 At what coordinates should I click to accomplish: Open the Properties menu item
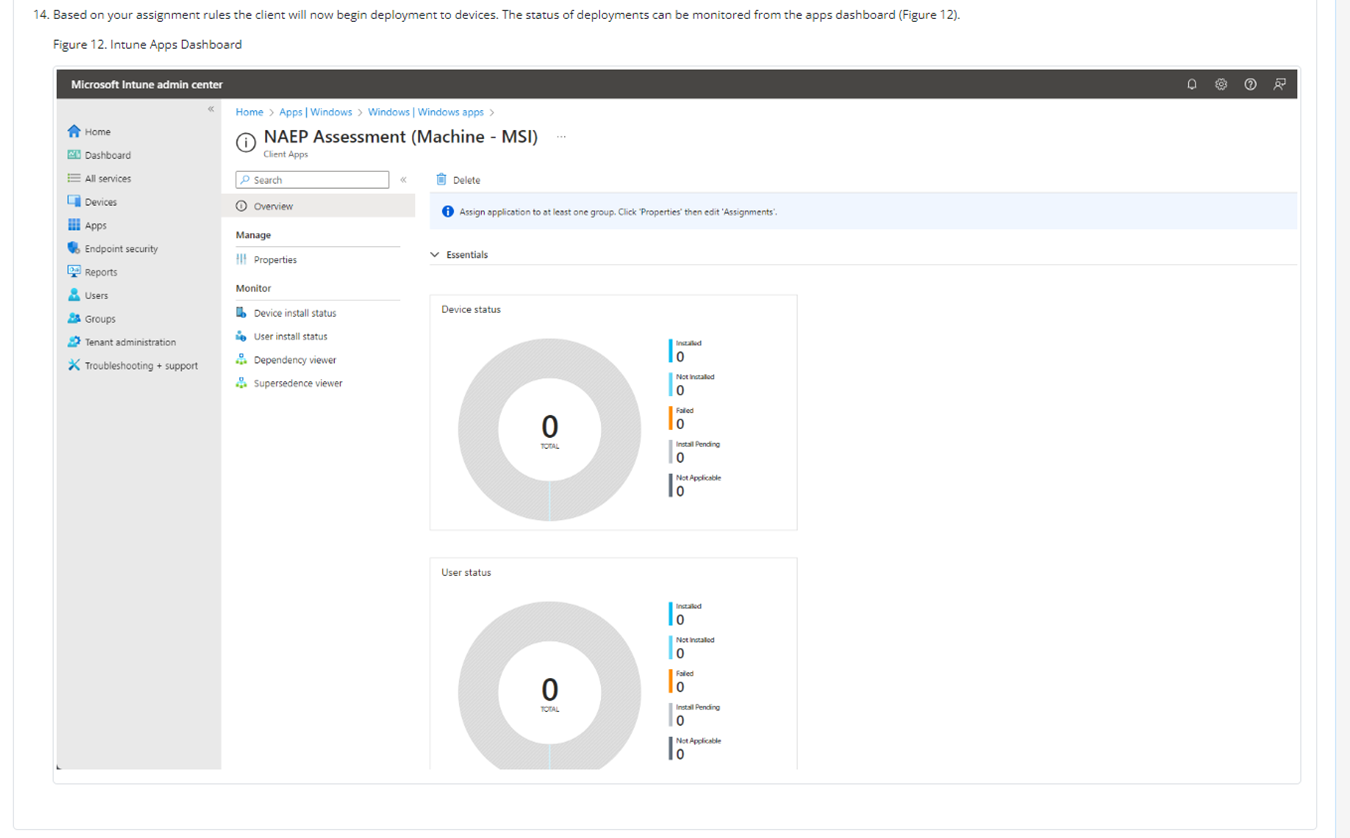275,260
